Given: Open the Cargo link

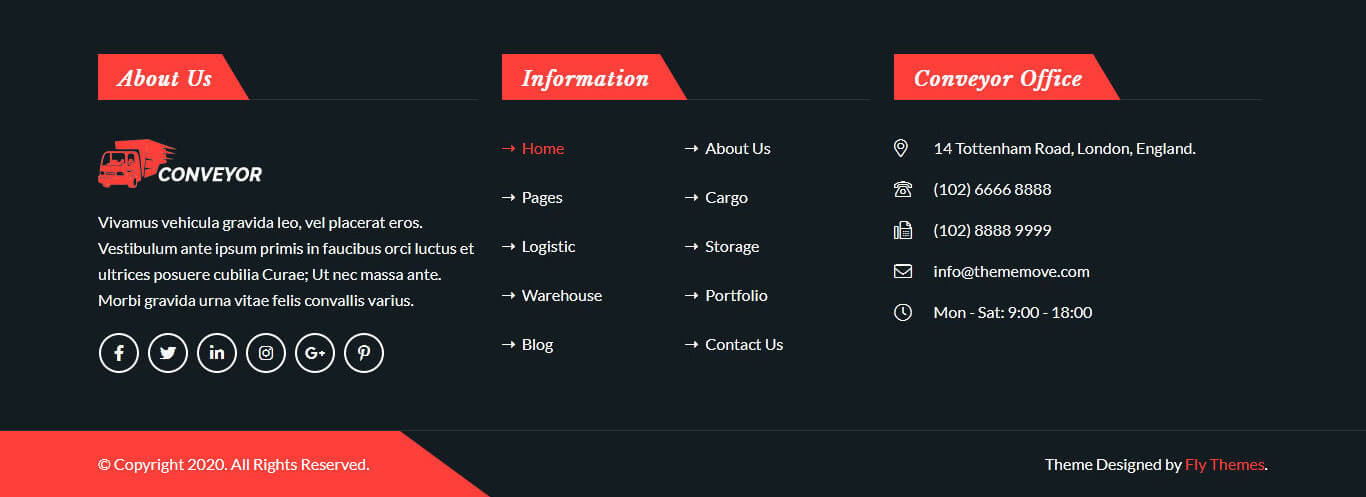Looking at the screenshot, I should 726,197.
